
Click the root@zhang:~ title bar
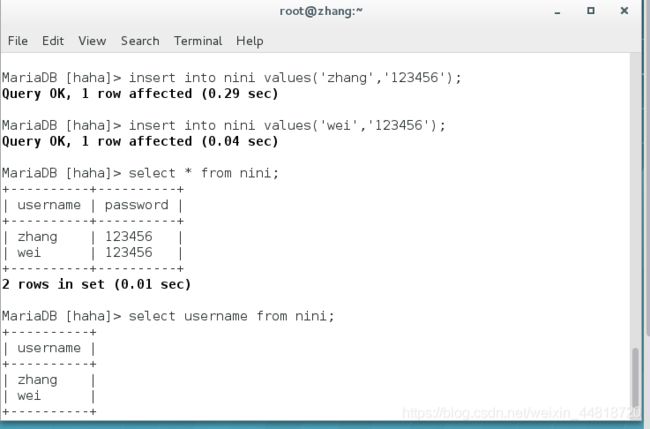(x=321, y=11)
